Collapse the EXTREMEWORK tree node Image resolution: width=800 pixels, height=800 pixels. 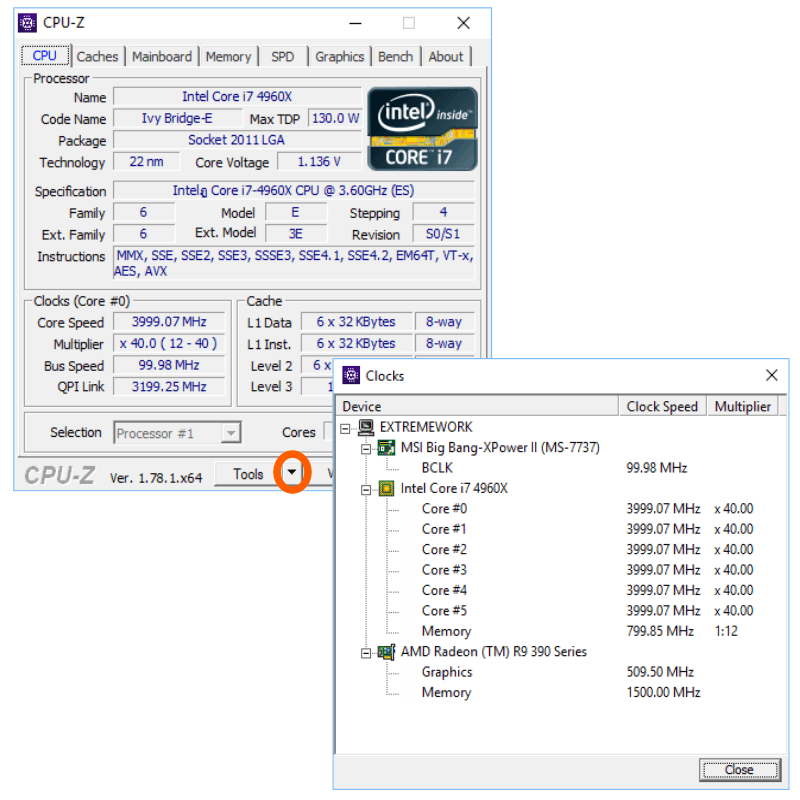346,428
